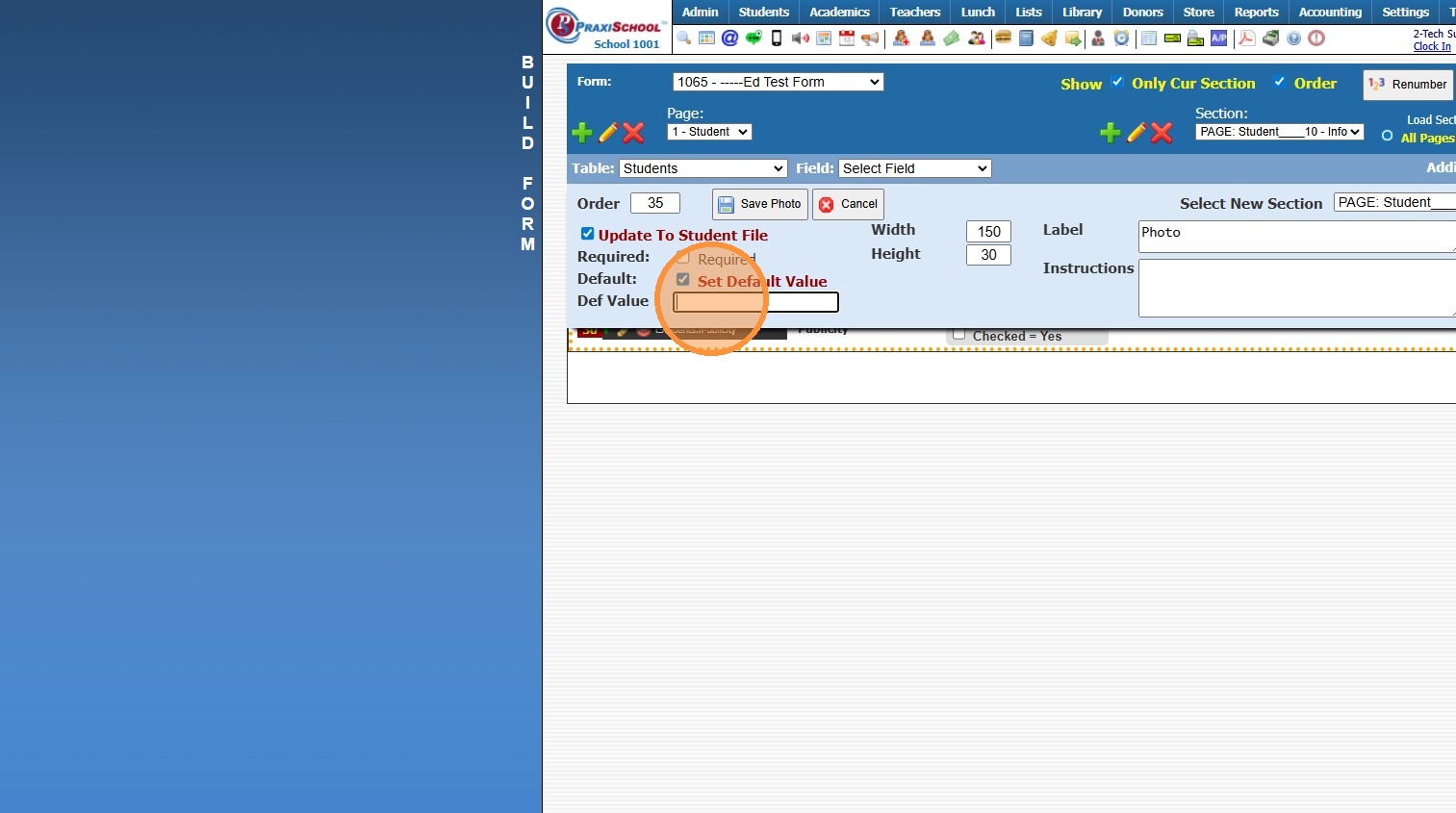The height and width of the screenshot is (813, 1456).
Task: Click the red power logout icon
Action: pyautogui.click(x=1316, y=38)
